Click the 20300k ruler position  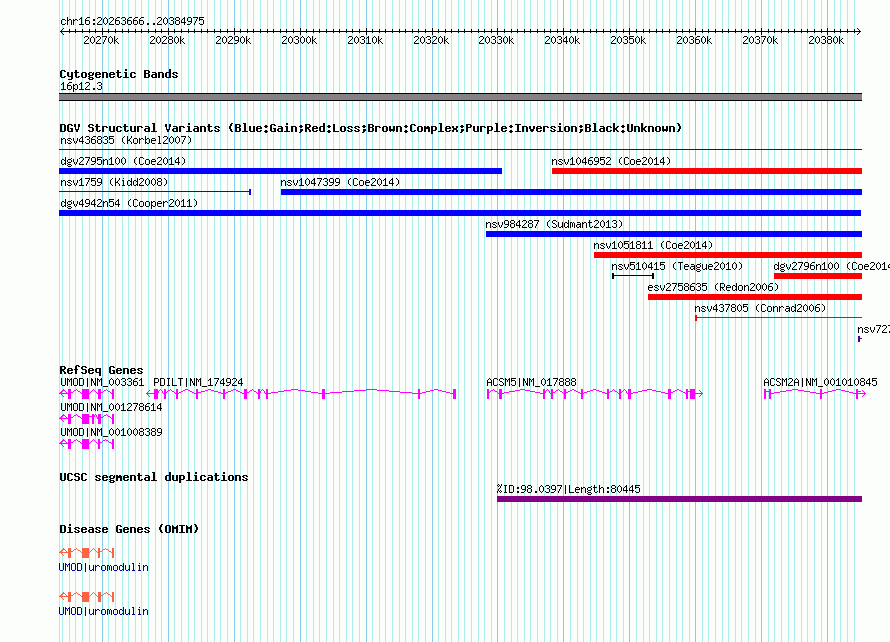[x=299, y=40]
